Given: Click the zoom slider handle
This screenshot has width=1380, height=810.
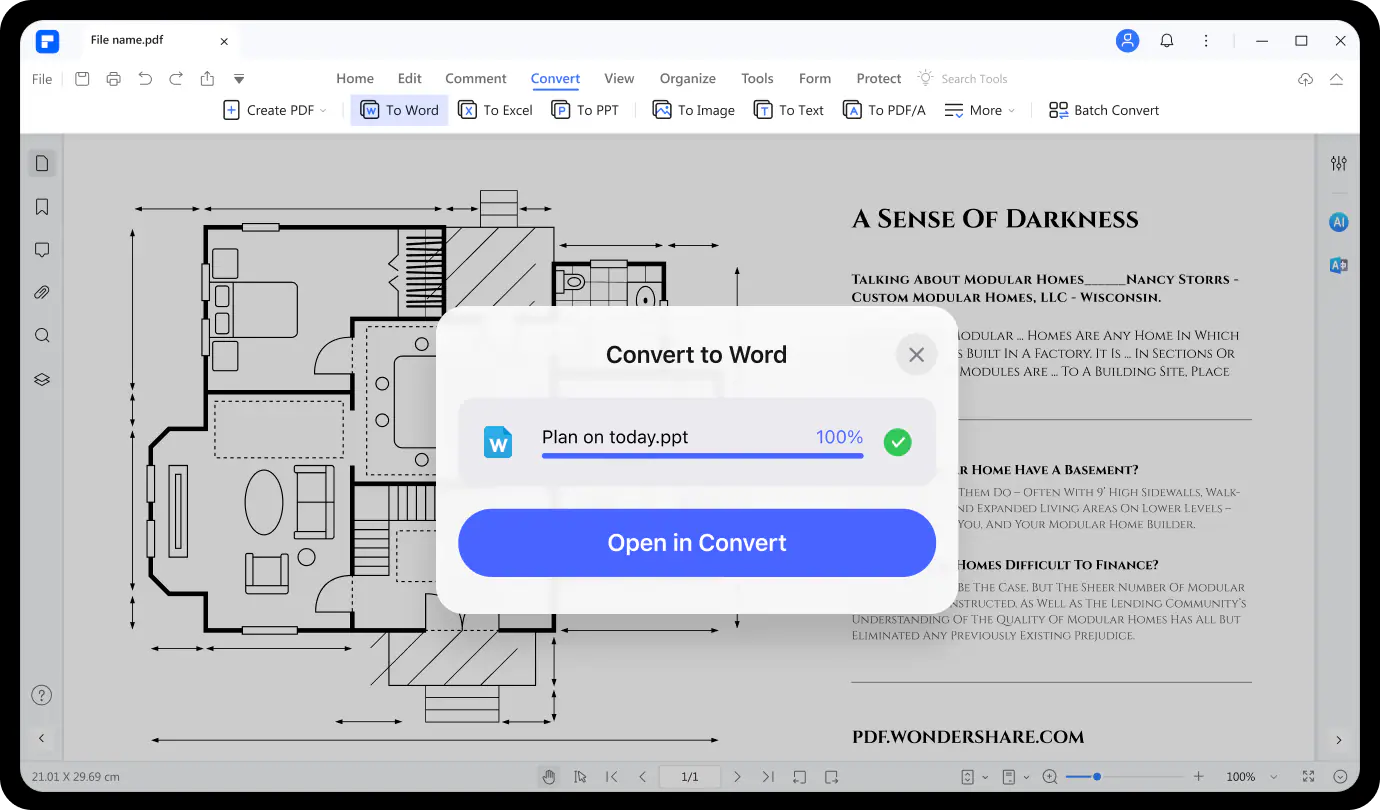Looking at the screenshot, I should (x=1097, y=777).
